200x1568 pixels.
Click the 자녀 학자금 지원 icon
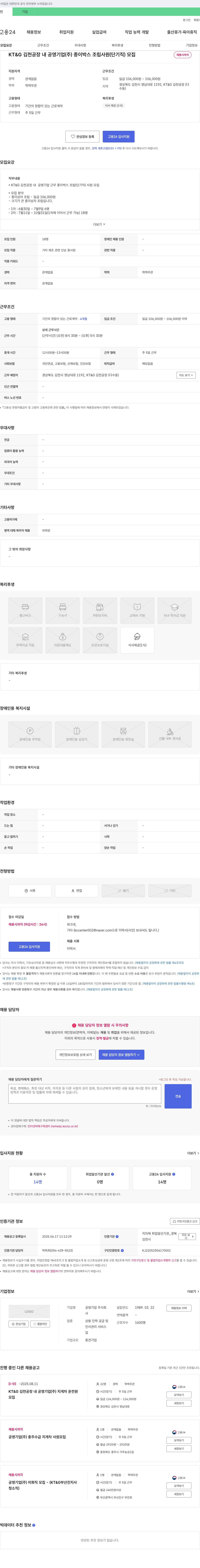[174, 610]
